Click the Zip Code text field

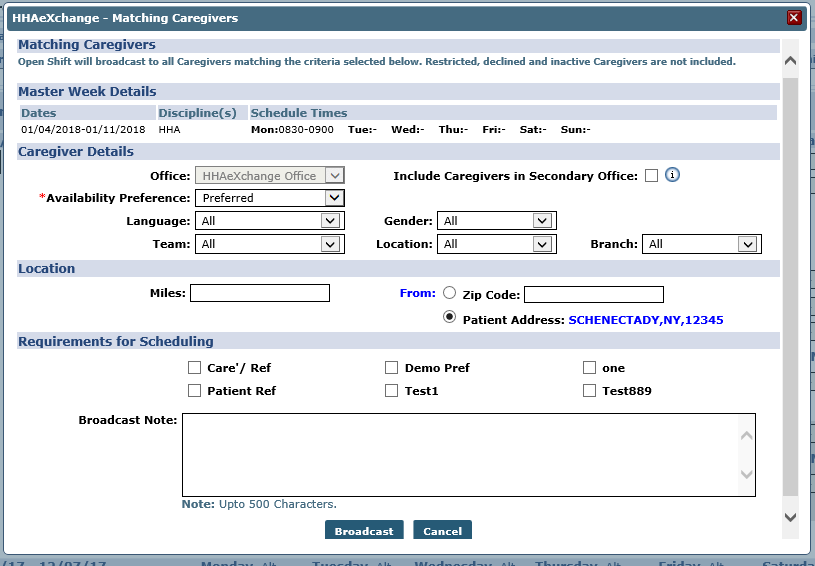tap(593, 294)
